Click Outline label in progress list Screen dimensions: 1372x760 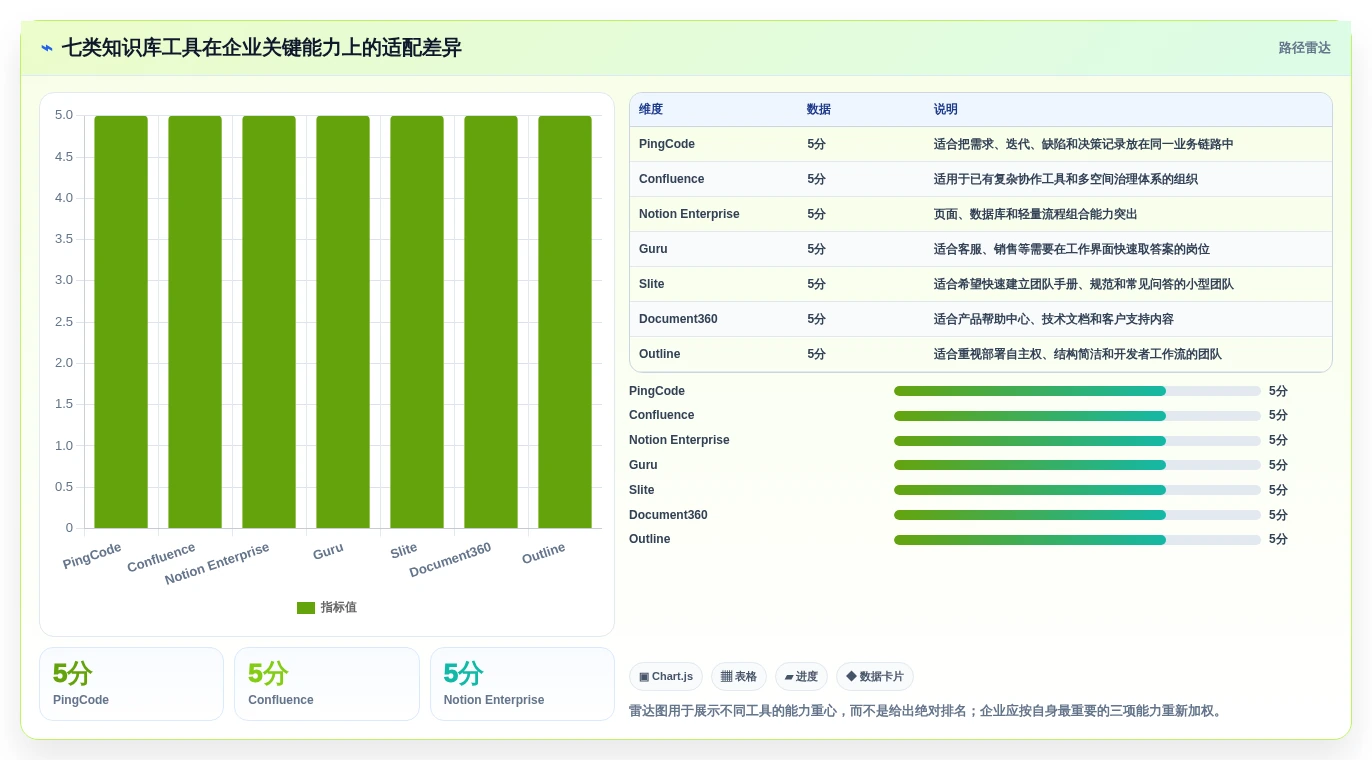(650, 539)
